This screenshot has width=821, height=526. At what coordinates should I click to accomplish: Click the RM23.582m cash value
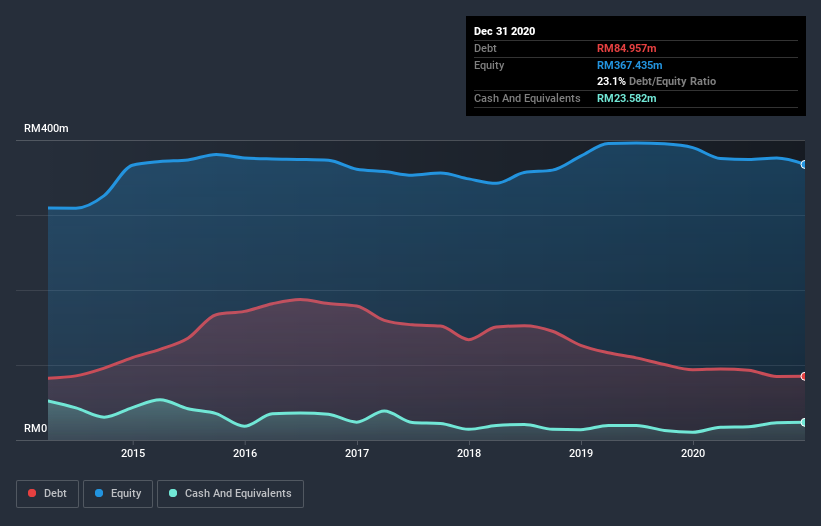(x=626, y=98)
